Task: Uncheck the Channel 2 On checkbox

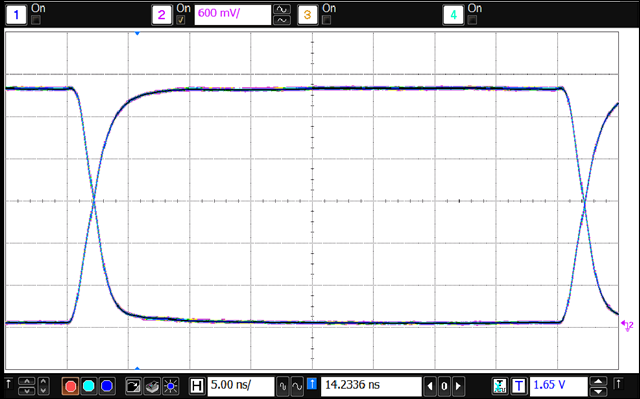Action: pyautogui.click(x=181, y=20)
